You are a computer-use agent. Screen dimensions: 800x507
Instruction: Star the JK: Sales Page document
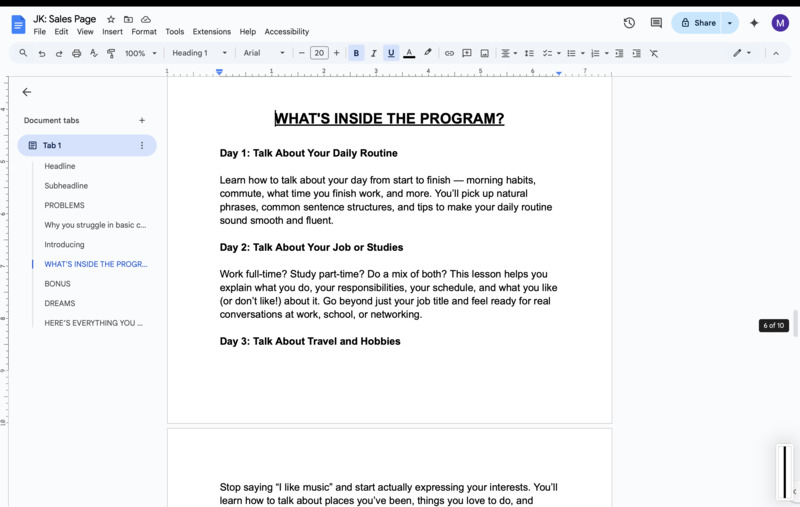111,19
